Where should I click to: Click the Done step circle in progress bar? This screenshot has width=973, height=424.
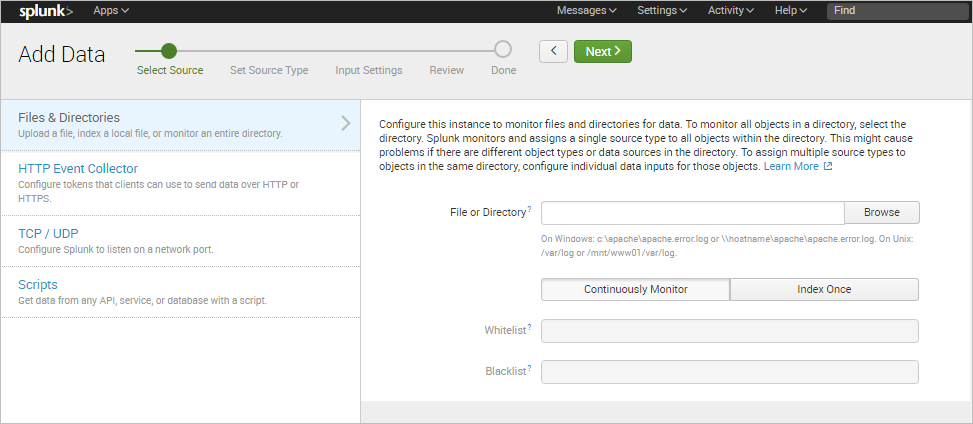point(503,50)
